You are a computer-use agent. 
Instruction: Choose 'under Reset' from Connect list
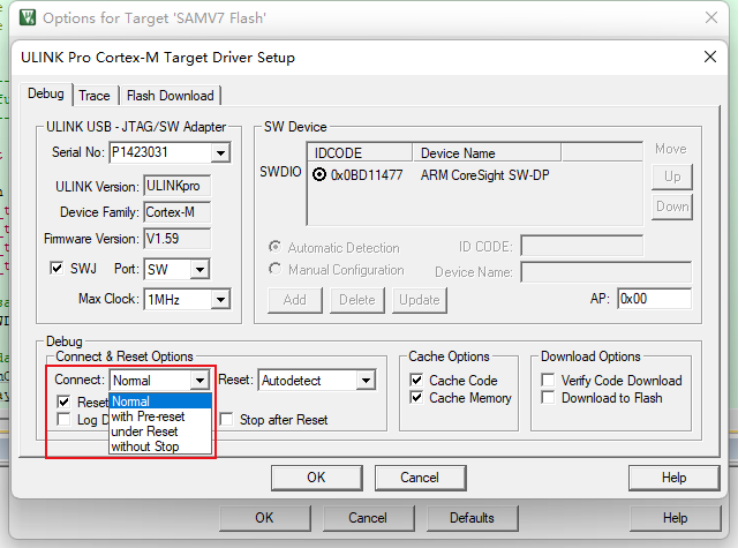[x=144, y=431]
